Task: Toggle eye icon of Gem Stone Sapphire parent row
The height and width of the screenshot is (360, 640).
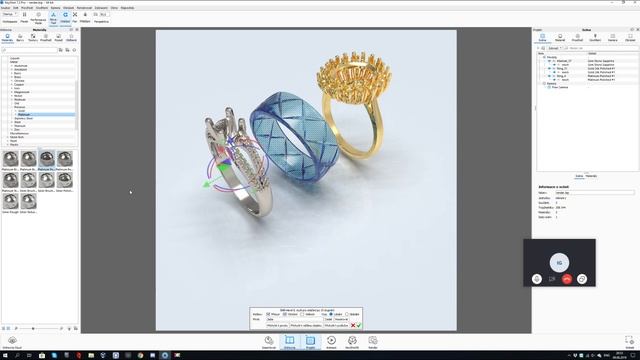Action: tap(549, 61)
